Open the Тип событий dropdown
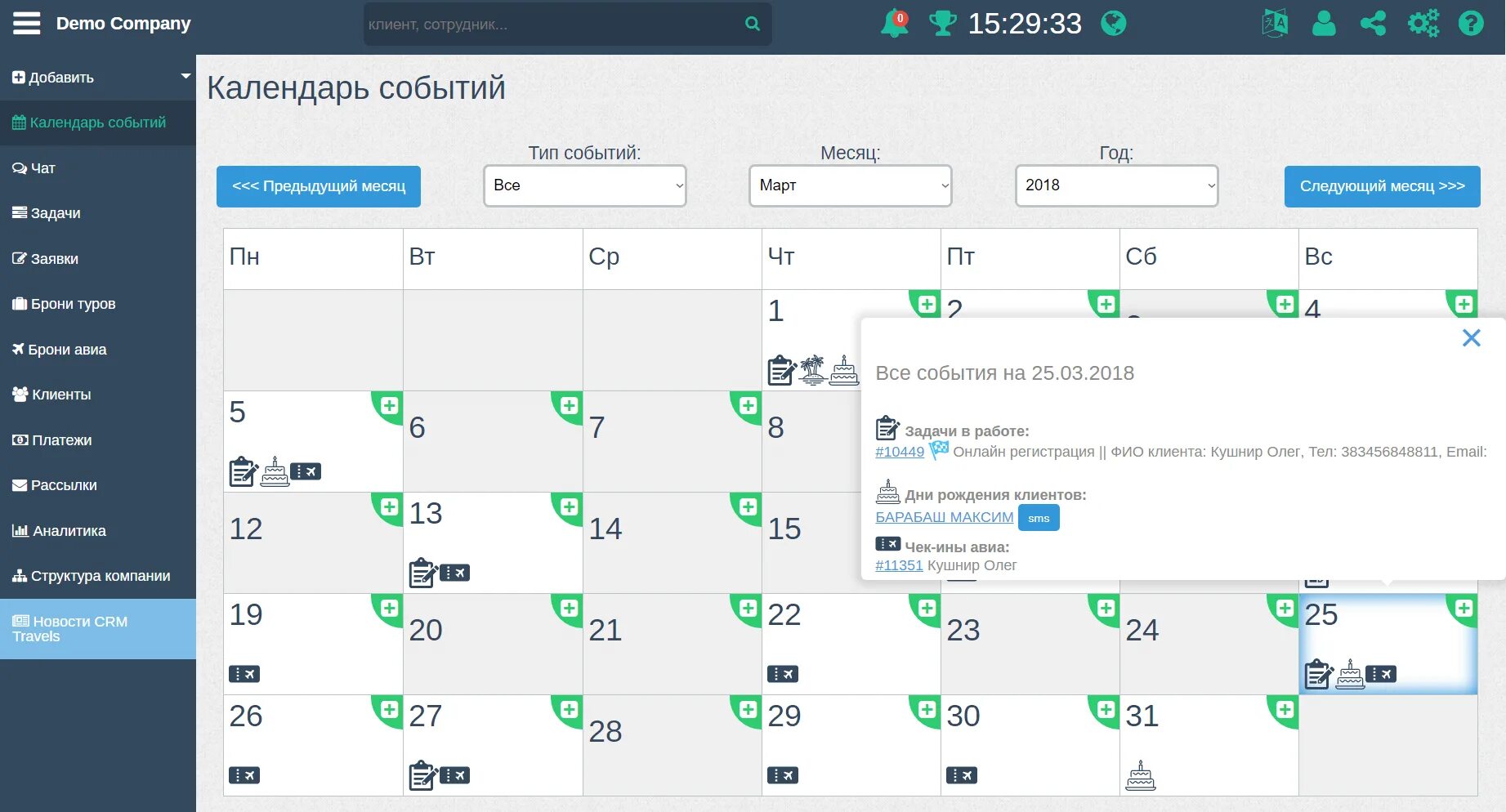The width and height of the screenshot is (1506, 812). tap(584, 185)
